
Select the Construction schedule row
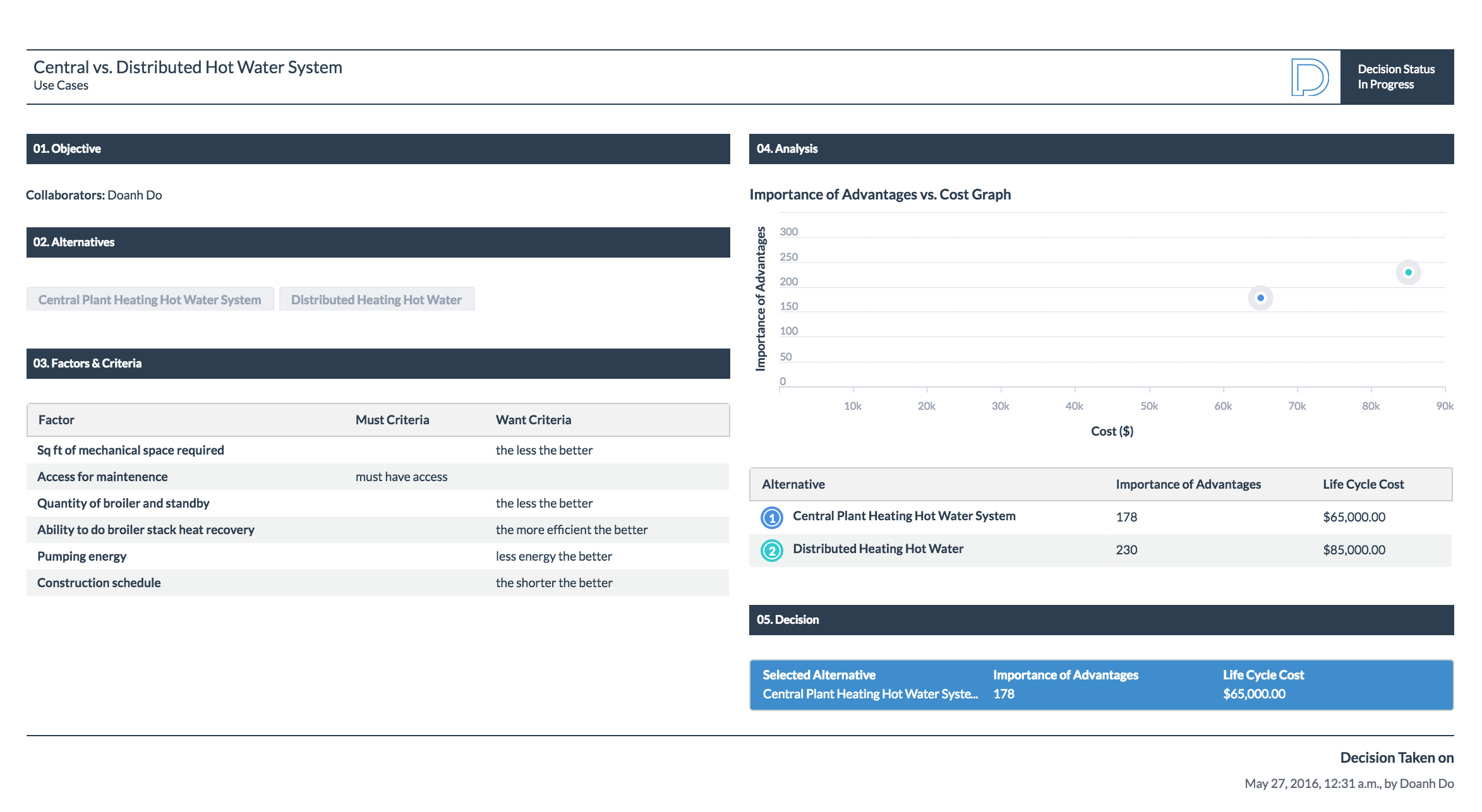(378, 583)
